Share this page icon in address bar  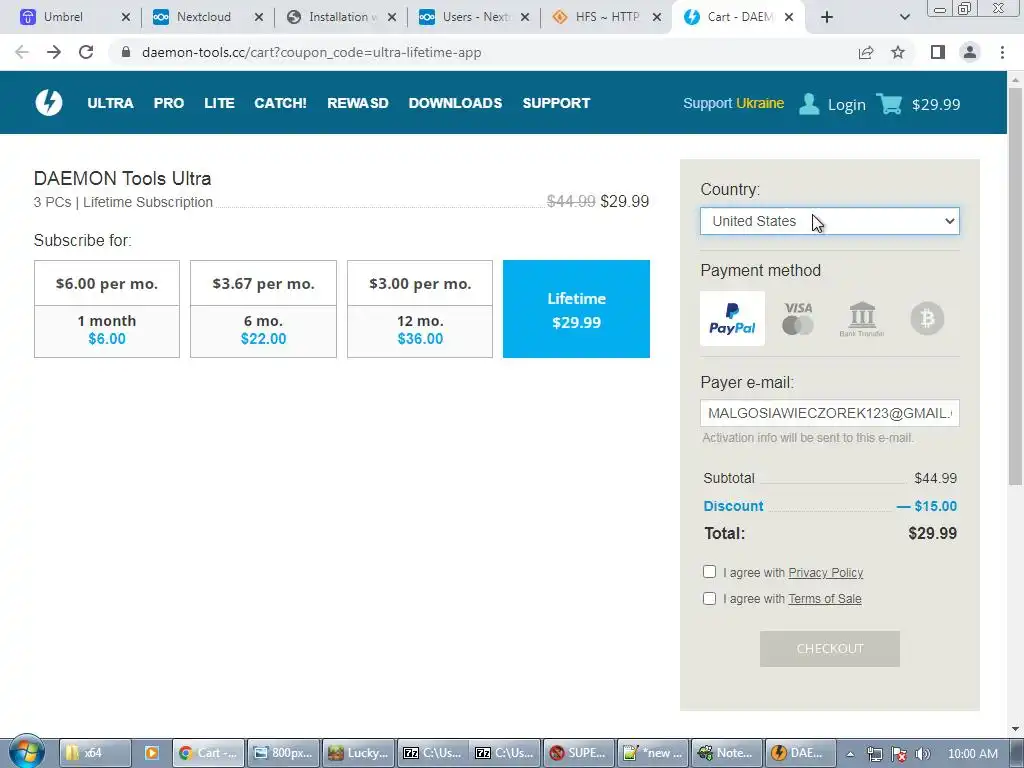tap(866, 52)
